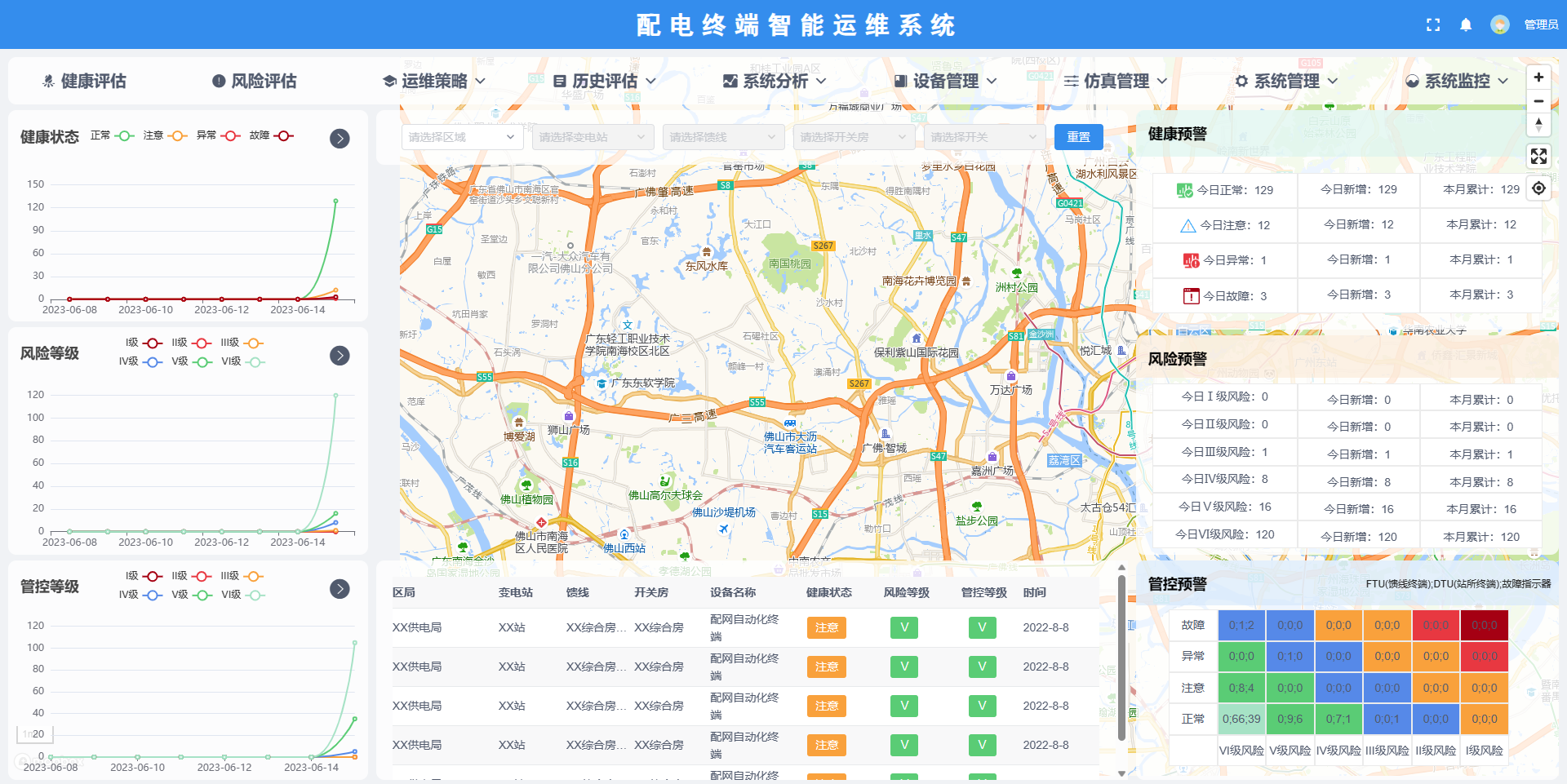Click the dark red 故障 I级风险 matrix cell

point(1485,625)
